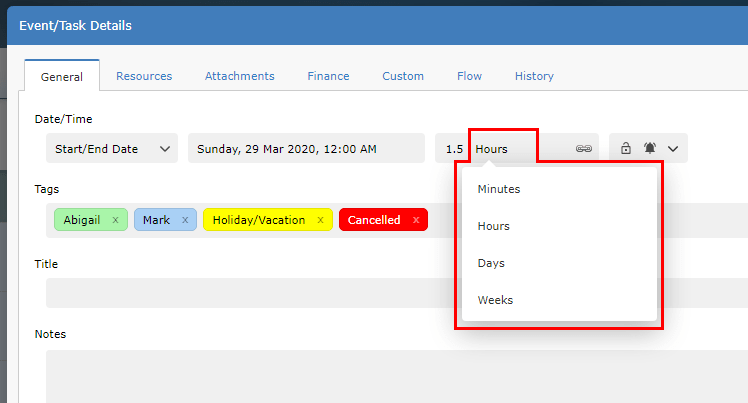Remove the Holiday/Vacation tag

321,220
